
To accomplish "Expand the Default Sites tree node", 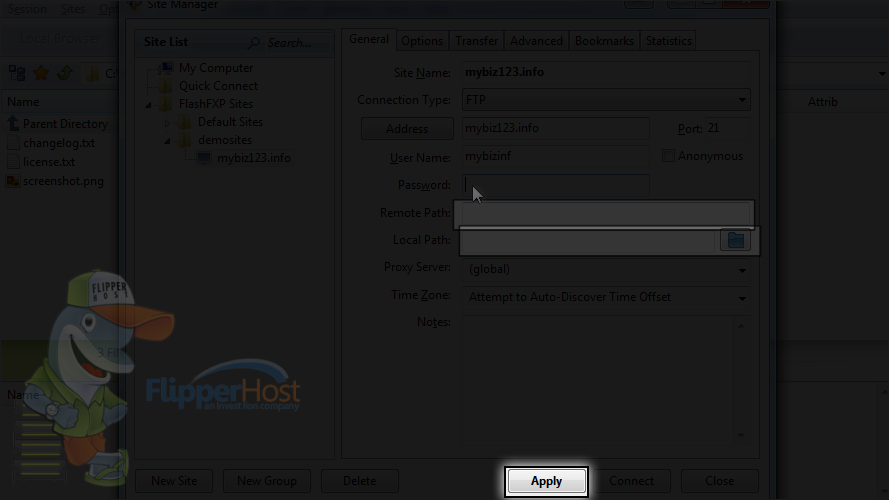I will pyautogui.click(x=167, y=122).
